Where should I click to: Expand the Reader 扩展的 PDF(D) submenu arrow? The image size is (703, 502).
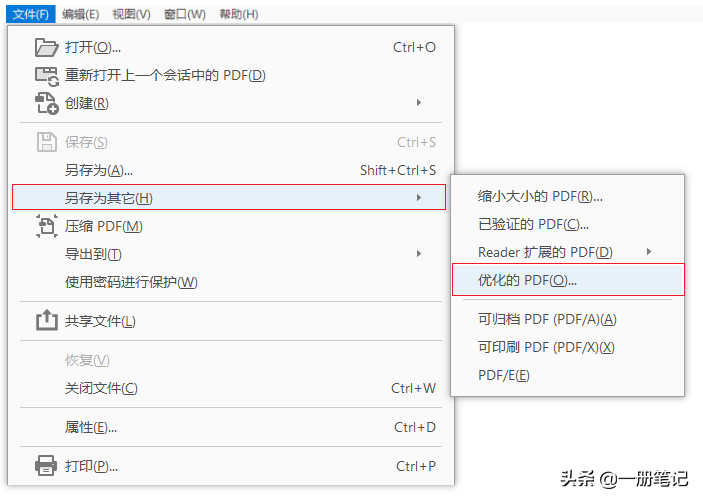(x=649, y=252)
